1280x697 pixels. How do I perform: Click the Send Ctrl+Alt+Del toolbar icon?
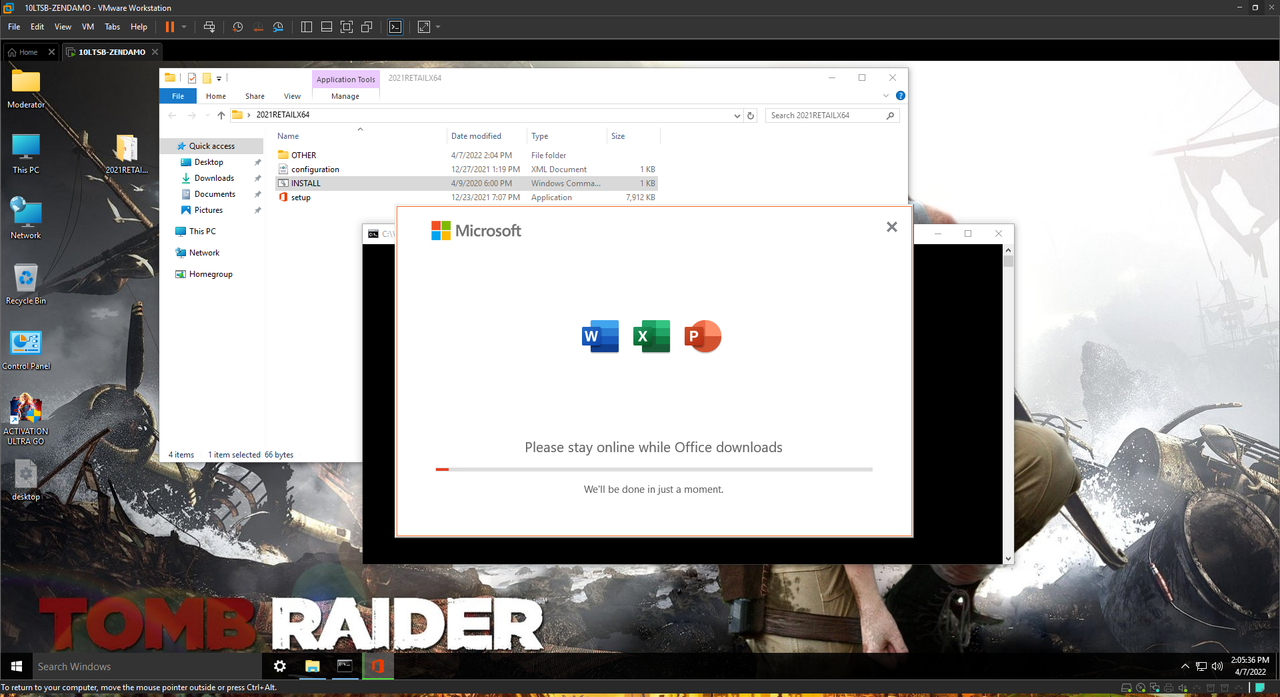pos(209,27)
